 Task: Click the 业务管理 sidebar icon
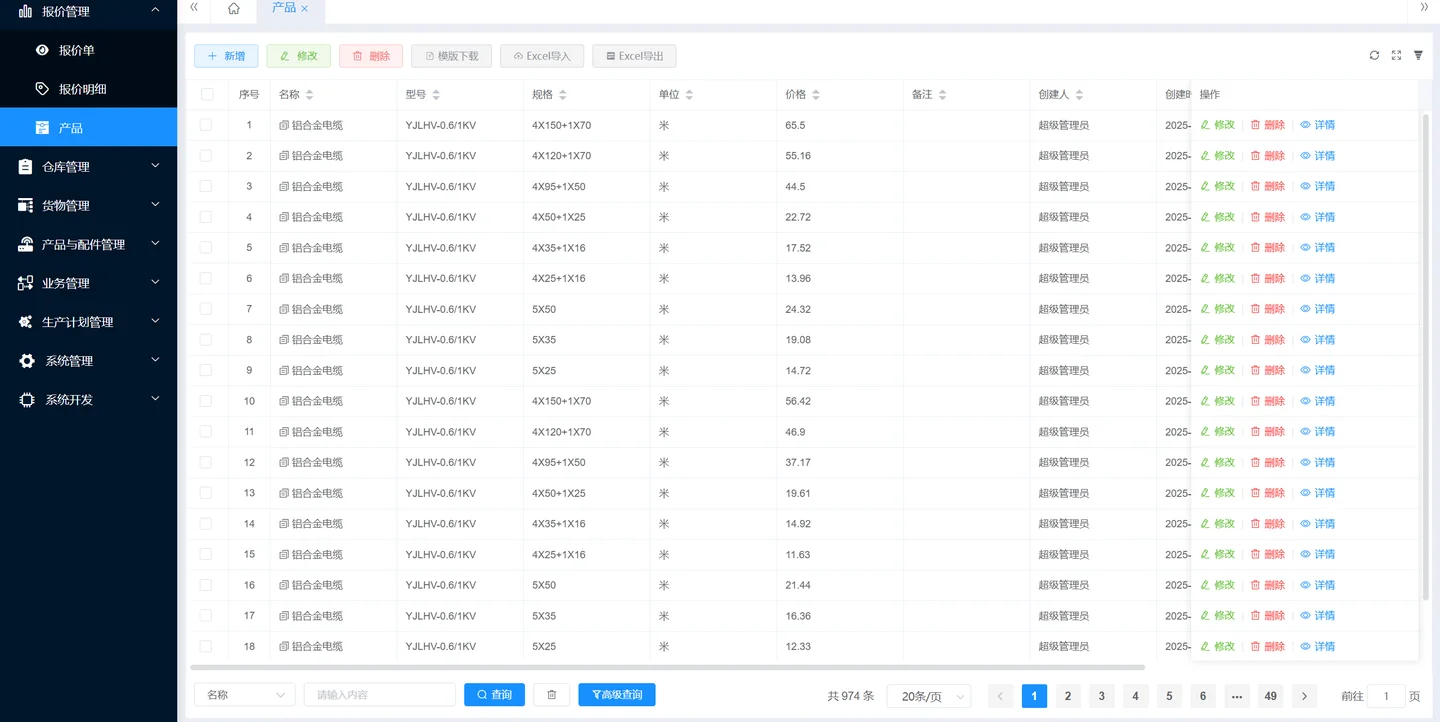coord(26,284)
